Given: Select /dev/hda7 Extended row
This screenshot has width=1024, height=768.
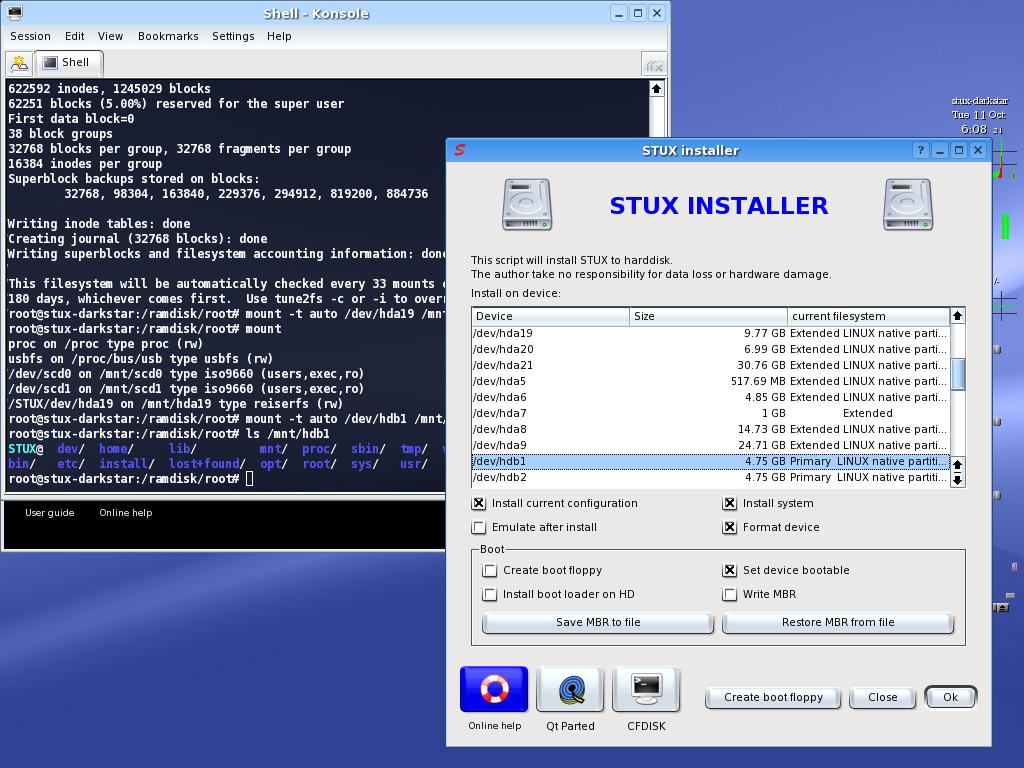Looking at the screenshot, I should [710, 413].
